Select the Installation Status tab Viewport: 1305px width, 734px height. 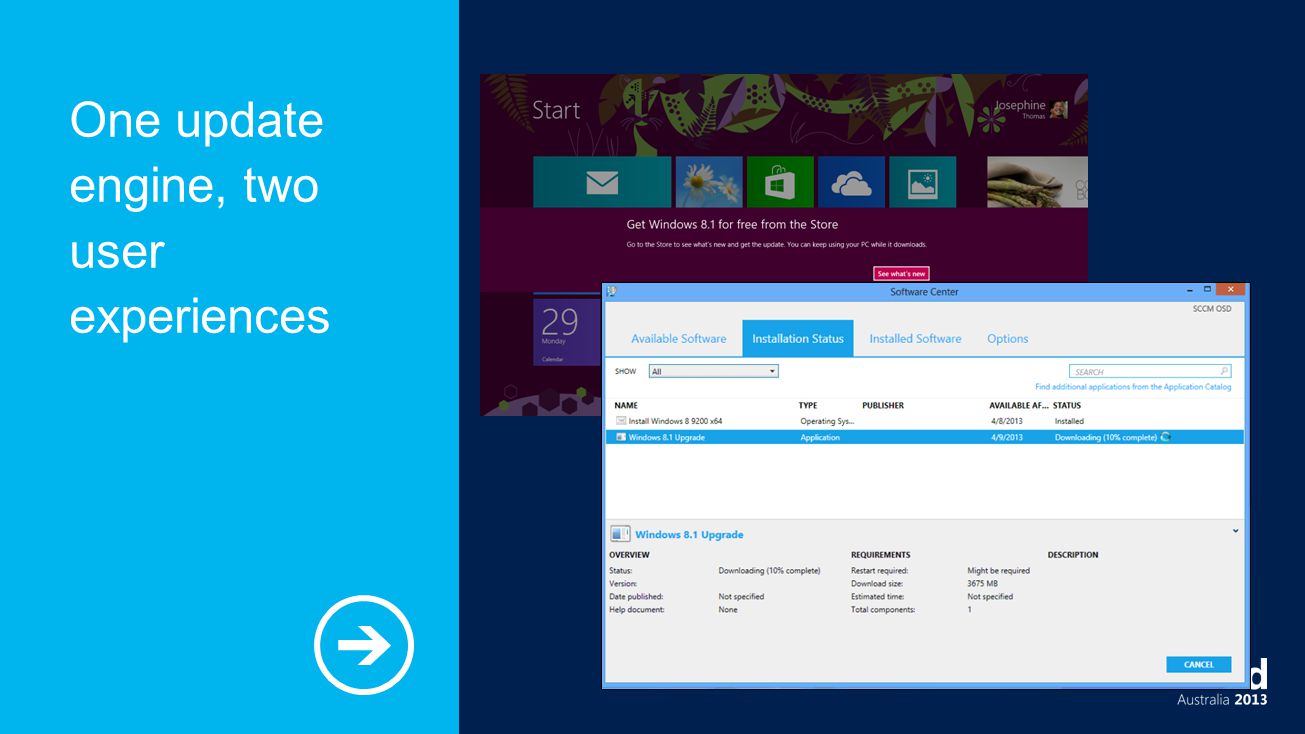point(798,339)
